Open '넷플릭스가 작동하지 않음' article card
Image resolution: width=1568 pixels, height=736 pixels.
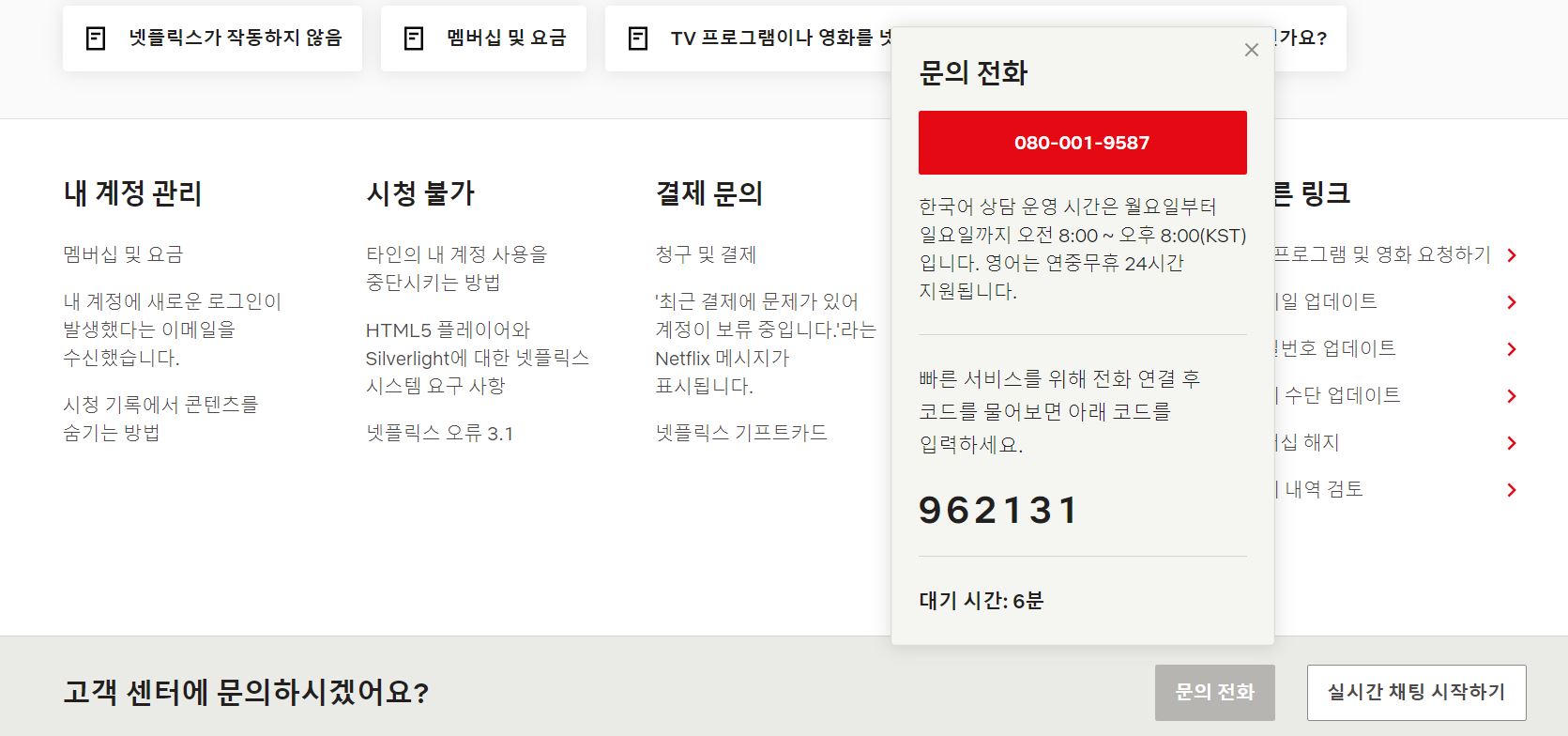click(212, 38)
